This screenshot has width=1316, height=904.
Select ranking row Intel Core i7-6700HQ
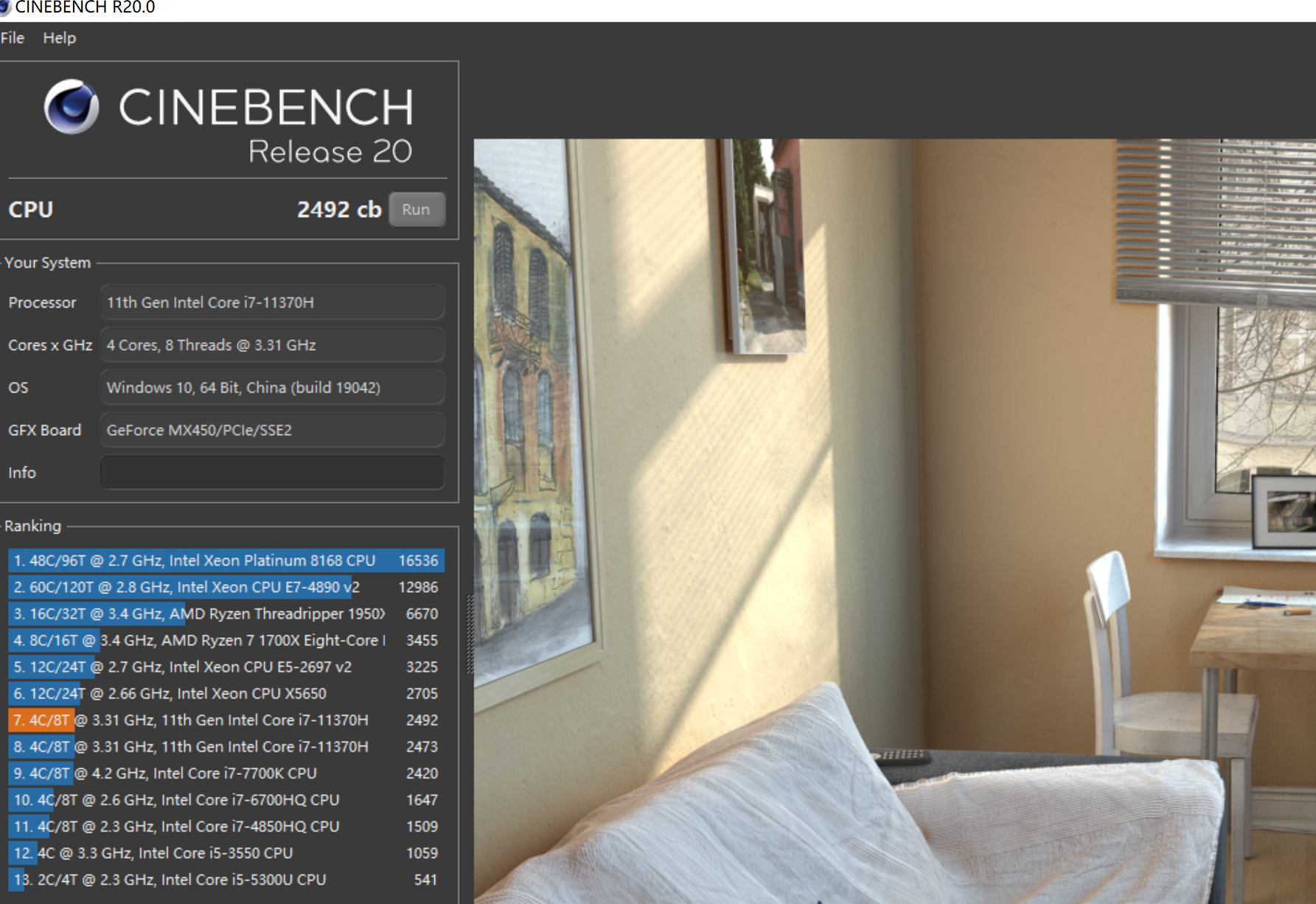[x=226, y=799]
